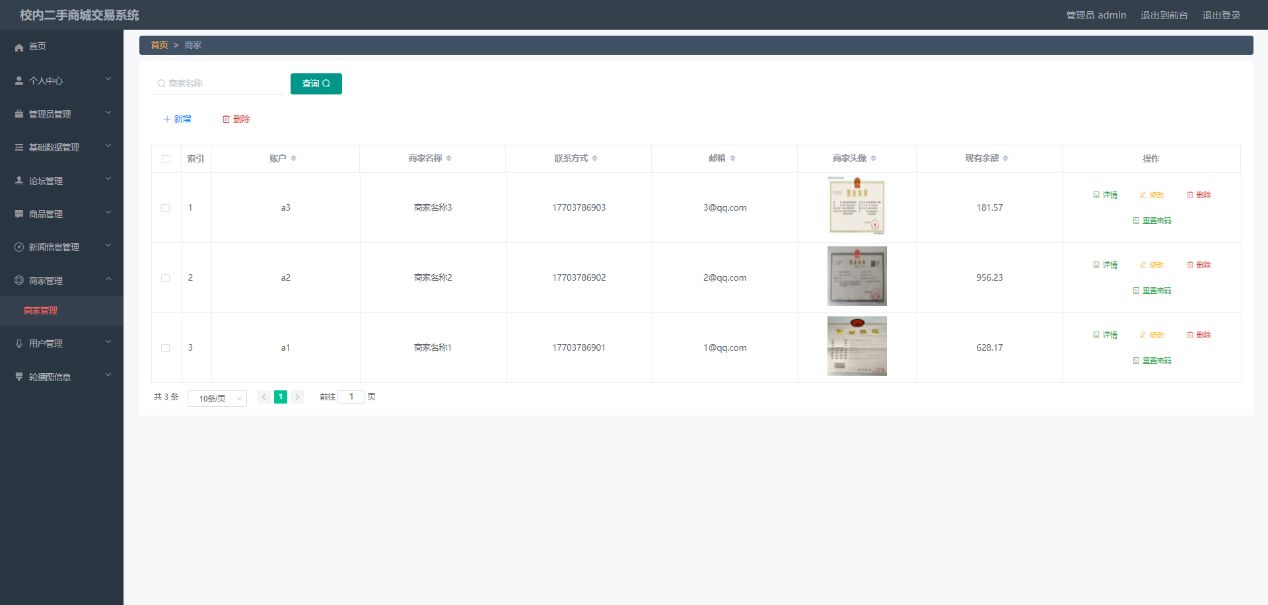Delete merchant a1 via row 删除
The image size is (1268, 605).
click(x=1198, y=335)
